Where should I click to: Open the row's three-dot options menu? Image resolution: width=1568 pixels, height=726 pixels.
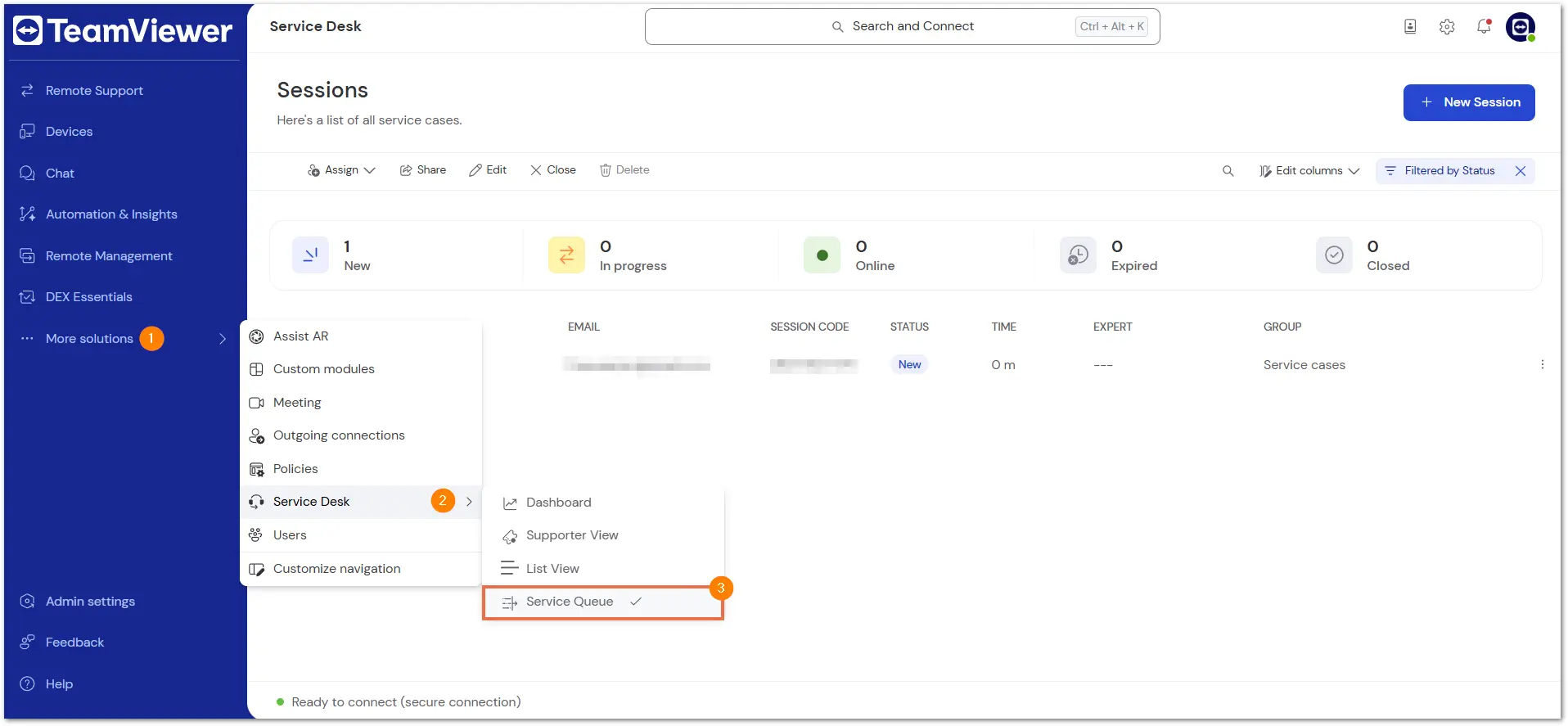(x=1542, y=365)
